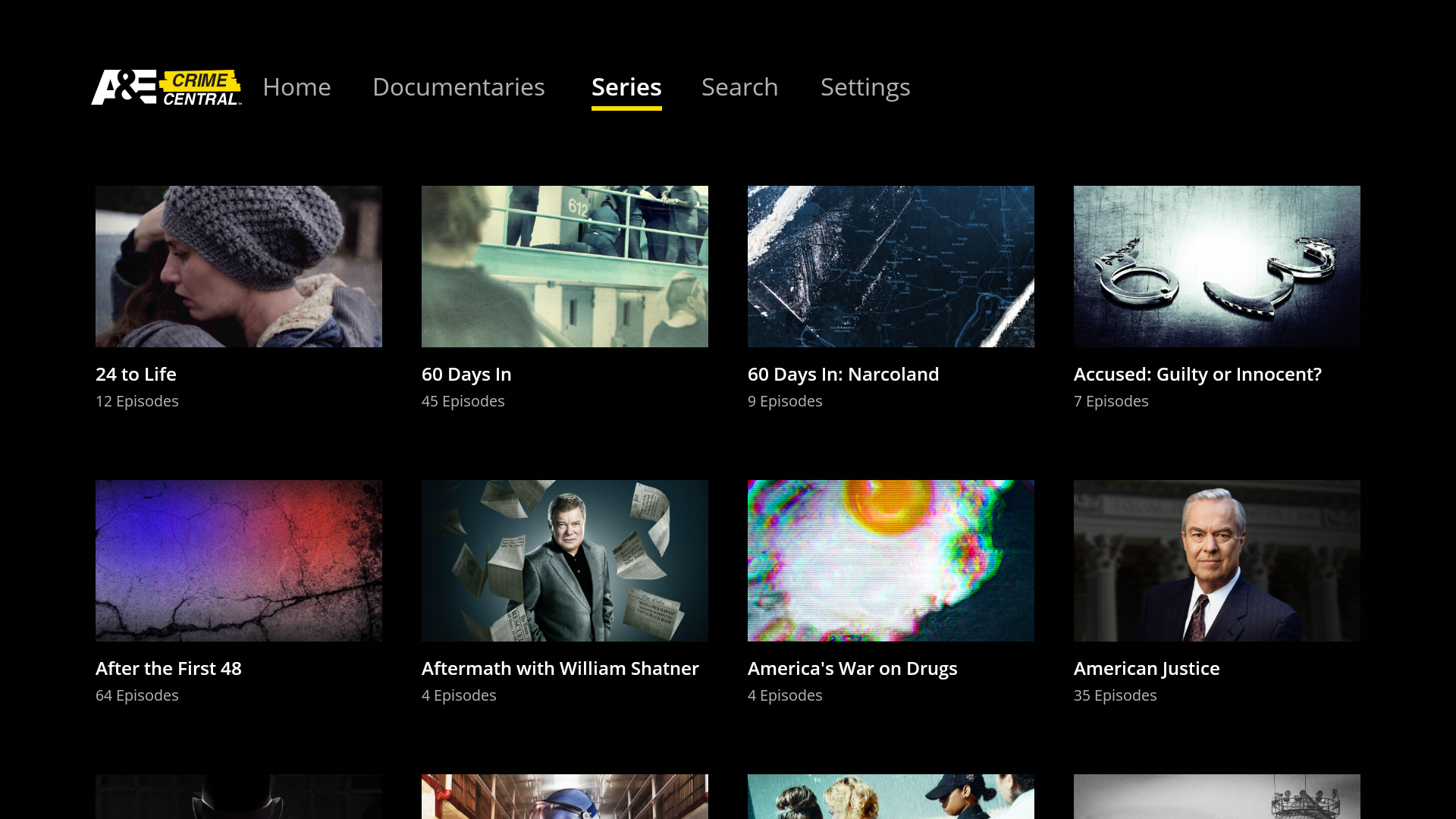The width and height of the screenshot is (1456, 819).
Task: Click the 'Accused: Guilty or Innocent?' title
Action: (1197, 374)
